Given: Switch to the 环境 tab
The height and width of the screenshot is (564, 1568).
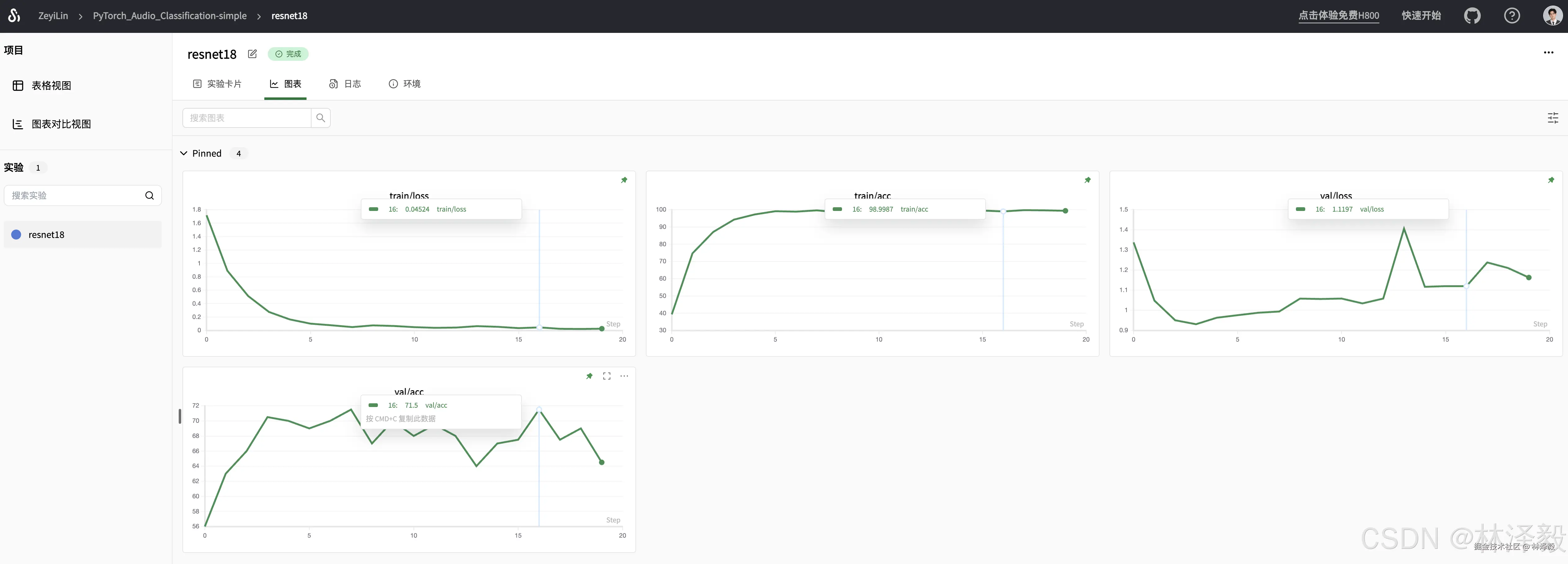Looking at the screenshot, I should [405, 84].
